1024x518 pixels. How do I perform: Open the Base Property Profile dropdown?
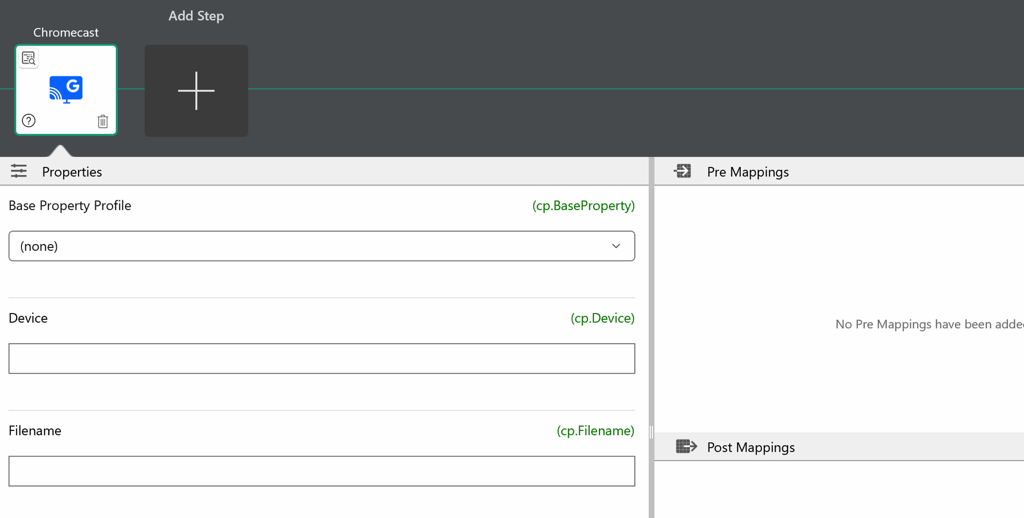tap(321, 246)
